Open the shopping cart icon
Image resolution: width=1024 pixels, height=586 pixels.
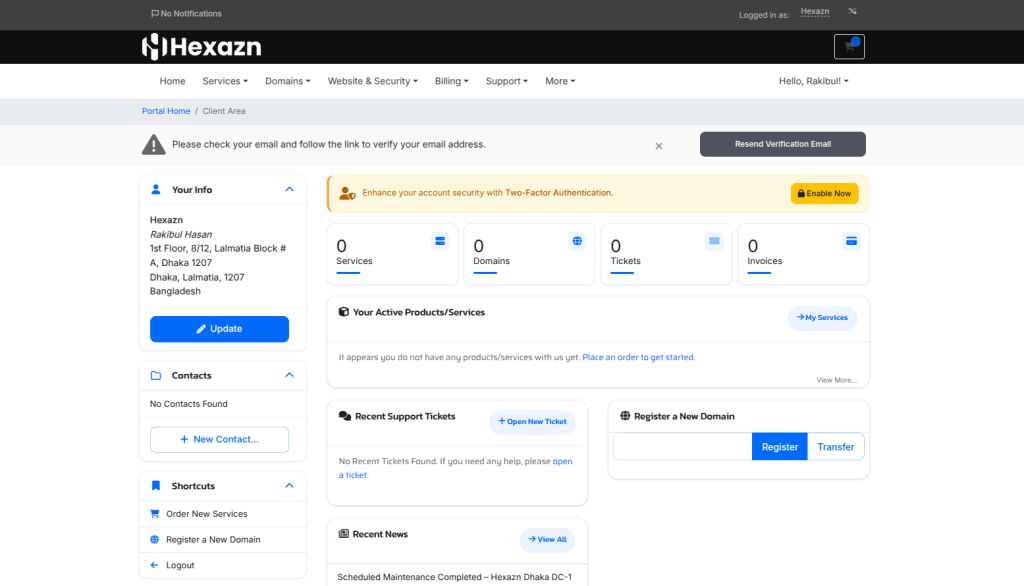click(849, 46)
